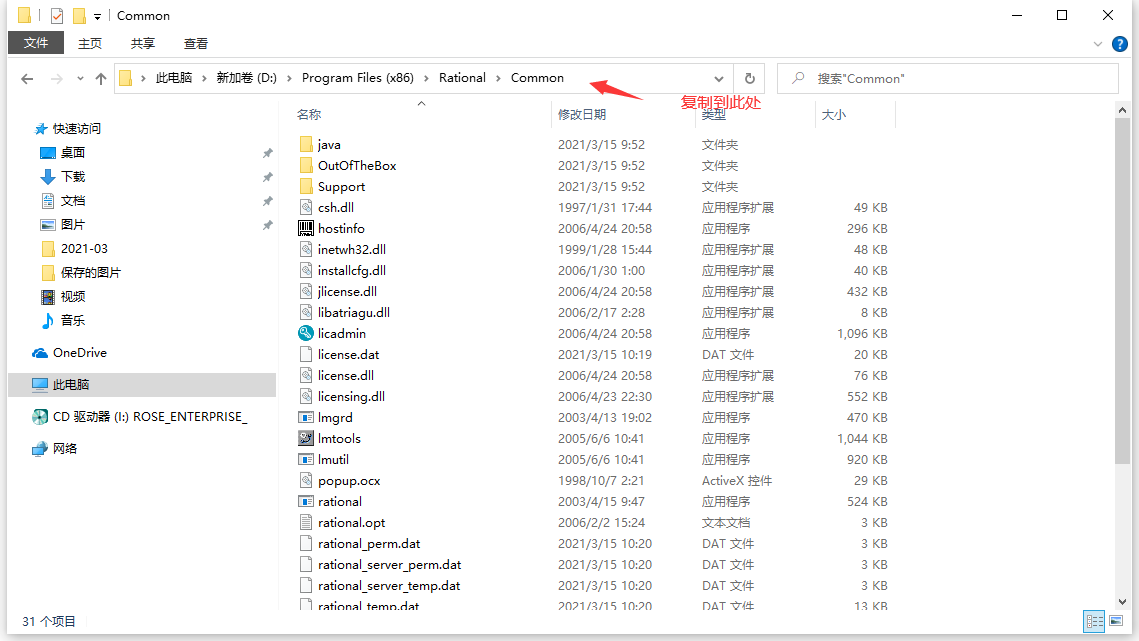Click the vertical scrollbar thumb
Image resolution: width=1139 pixels, height=641 pixels.
1122,291
